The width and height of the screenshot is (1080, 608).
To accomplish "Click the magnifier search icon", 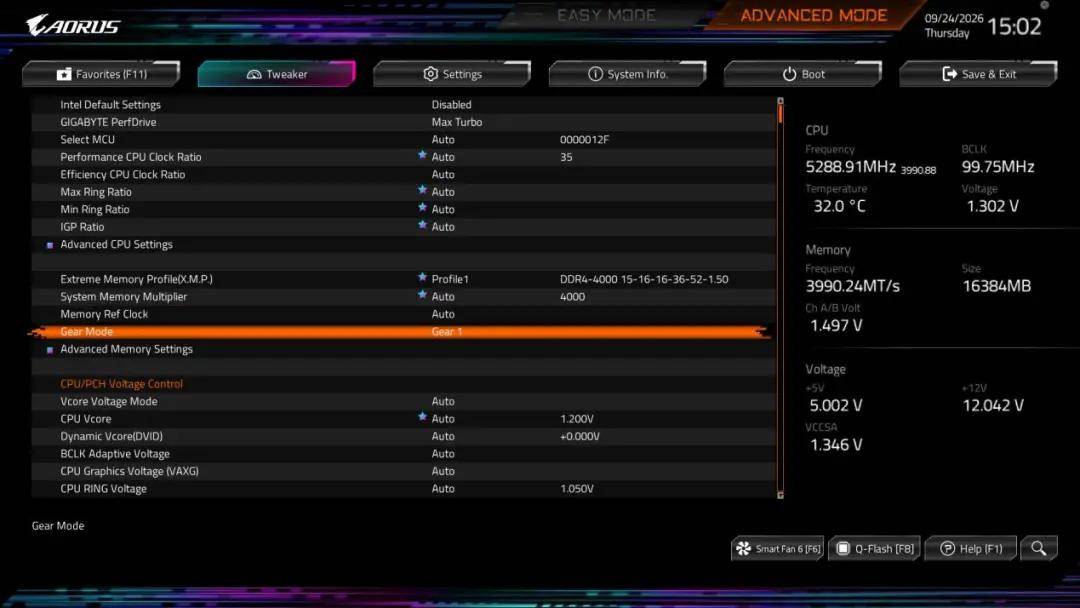I will pyautogui.click(x=1039, y=549).
